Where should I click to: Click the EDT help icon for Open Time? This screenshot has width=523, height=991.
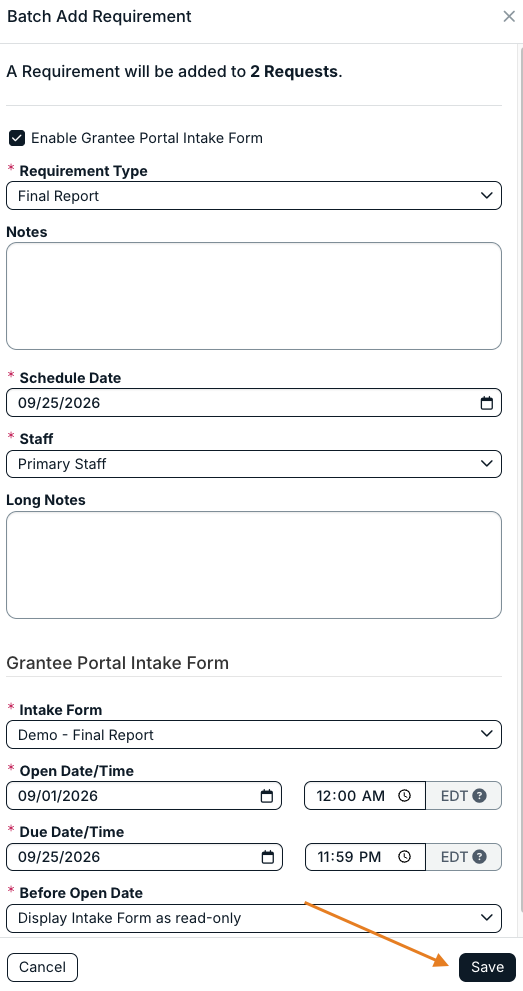point(479,796)
